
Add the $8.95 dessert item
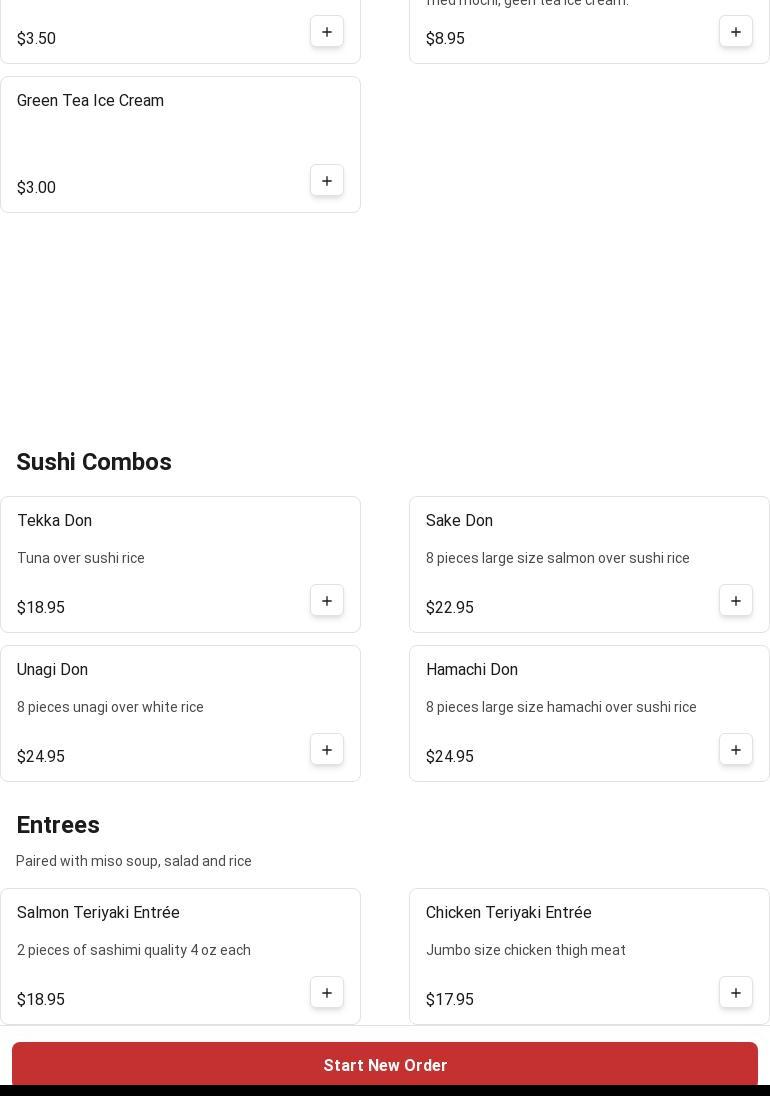(736, 32)
